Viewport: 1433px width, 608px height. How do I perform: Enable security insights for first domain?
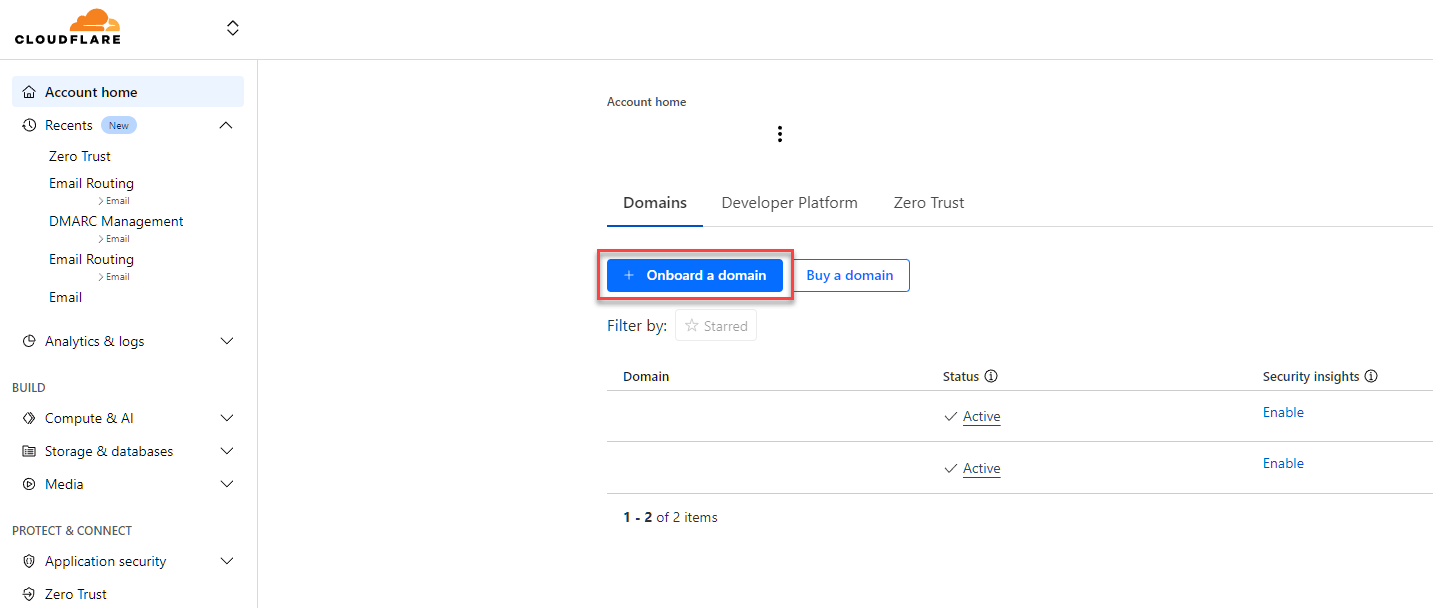pos(1283,412)
